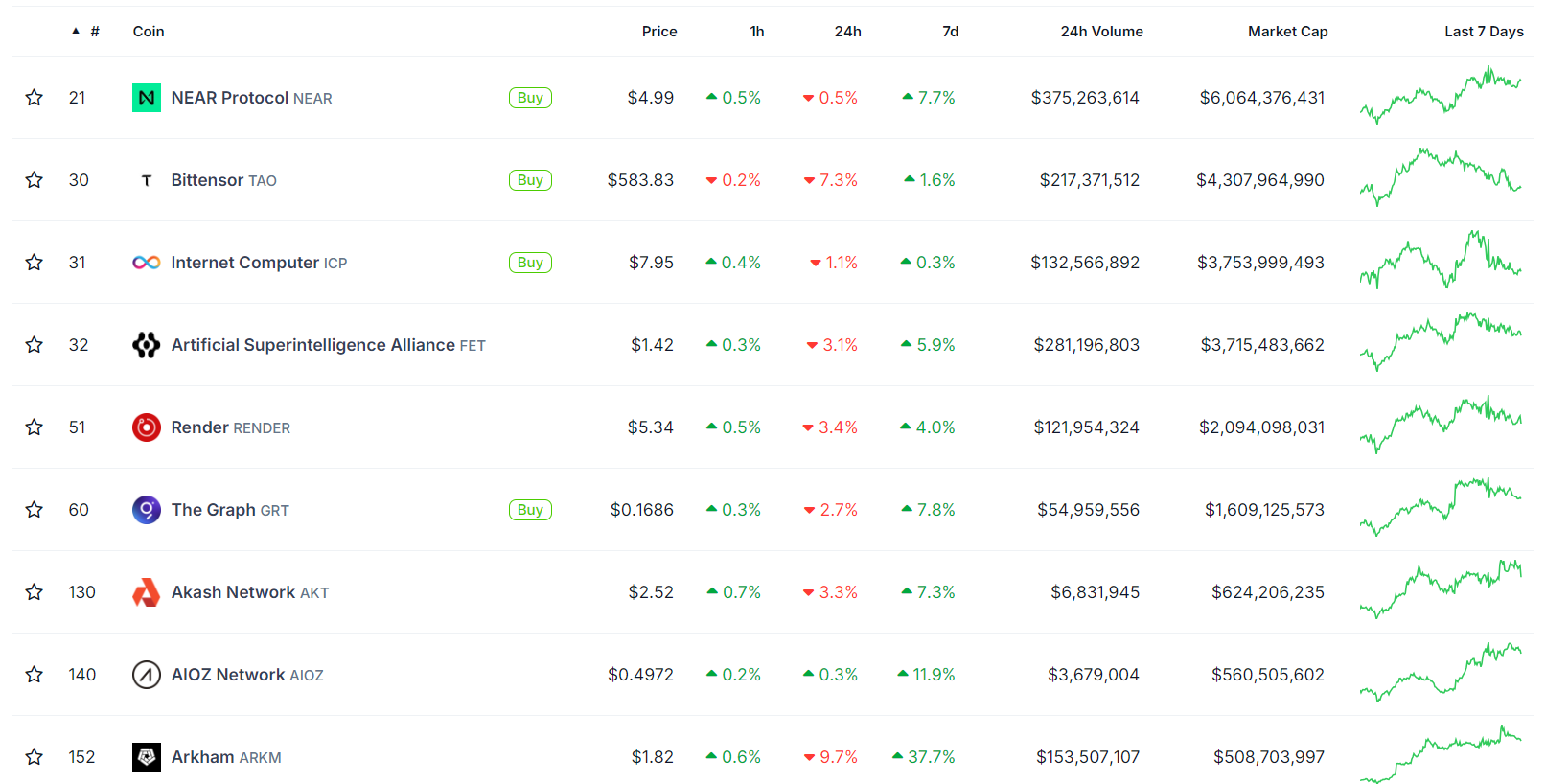This screenshot has width=1546, height=784.
Task: Click NEAR market cap $6,064,376,431
Action: pos(1262,98)
